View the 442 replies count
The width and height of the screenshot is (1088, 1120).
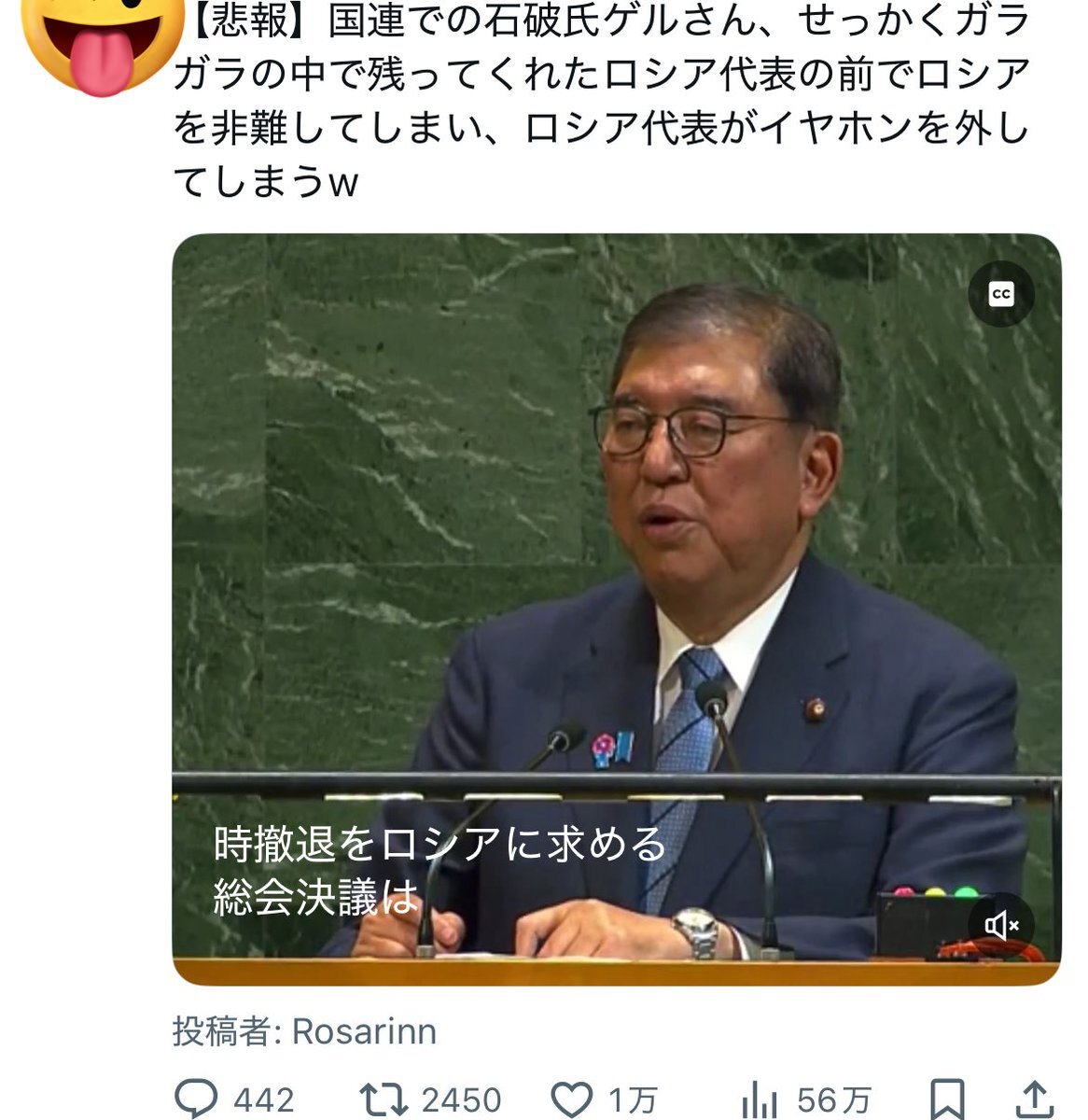264,1099
